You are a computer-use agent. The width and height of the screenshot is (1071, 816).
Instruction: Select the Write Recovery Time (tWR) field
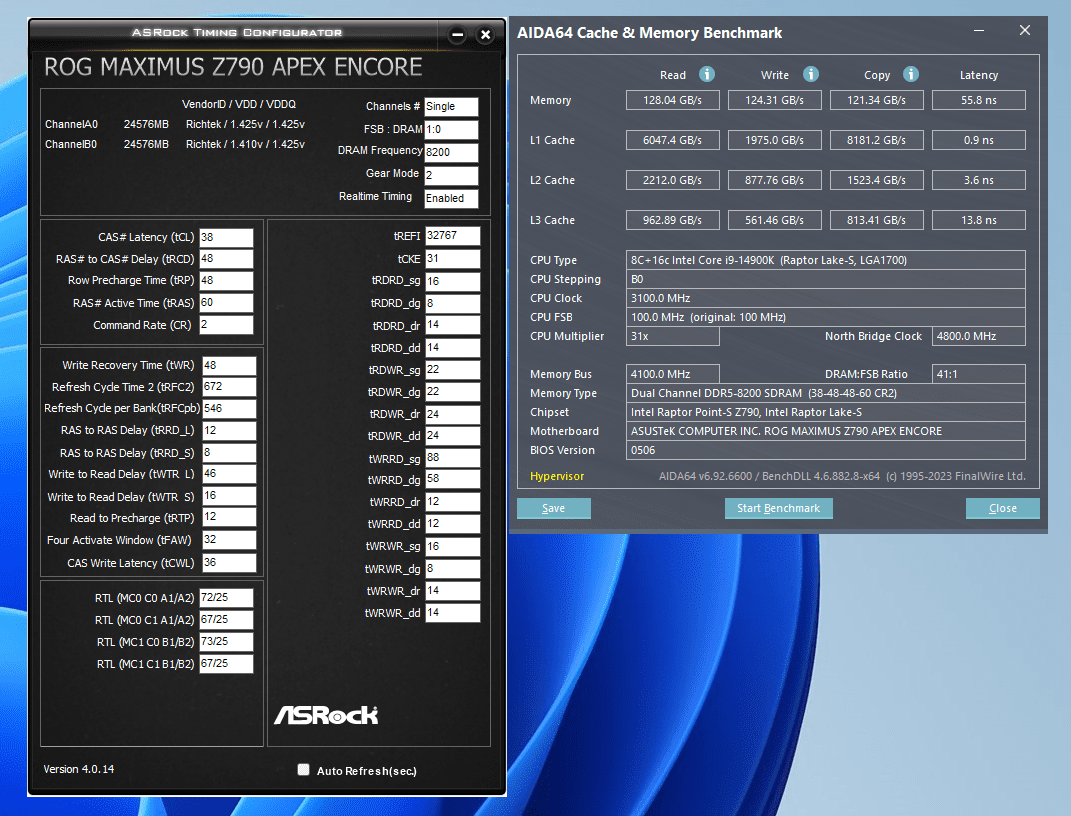coord(229,365)
